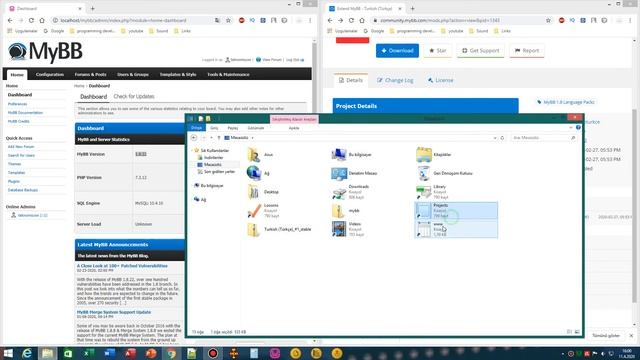Viewport: 640px width, 360px height.
Task: Go back in community.mybb.com browser window
Action: (330, 20)
